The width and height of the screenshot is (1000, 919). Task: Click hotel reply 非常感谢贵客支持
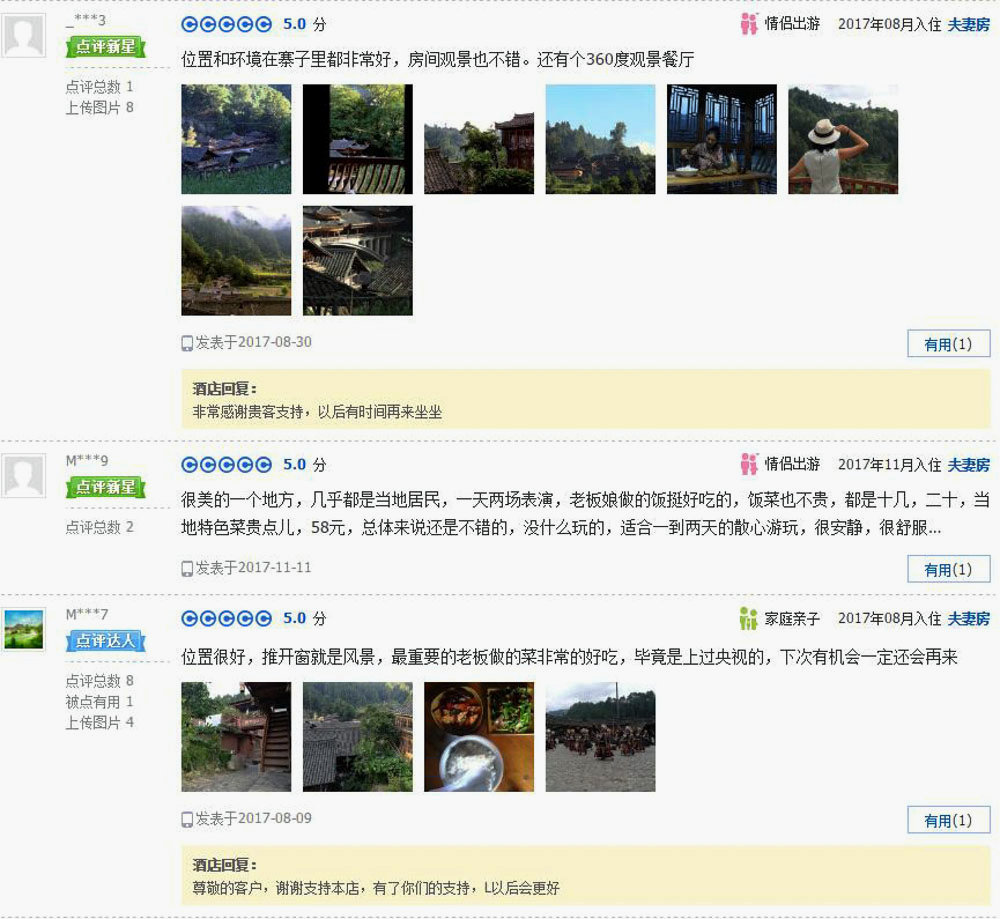(317, 412)
